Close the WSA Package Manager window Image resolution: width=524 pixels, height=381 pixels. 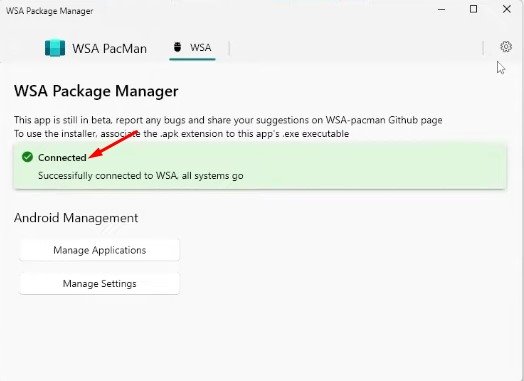(507, 9)
